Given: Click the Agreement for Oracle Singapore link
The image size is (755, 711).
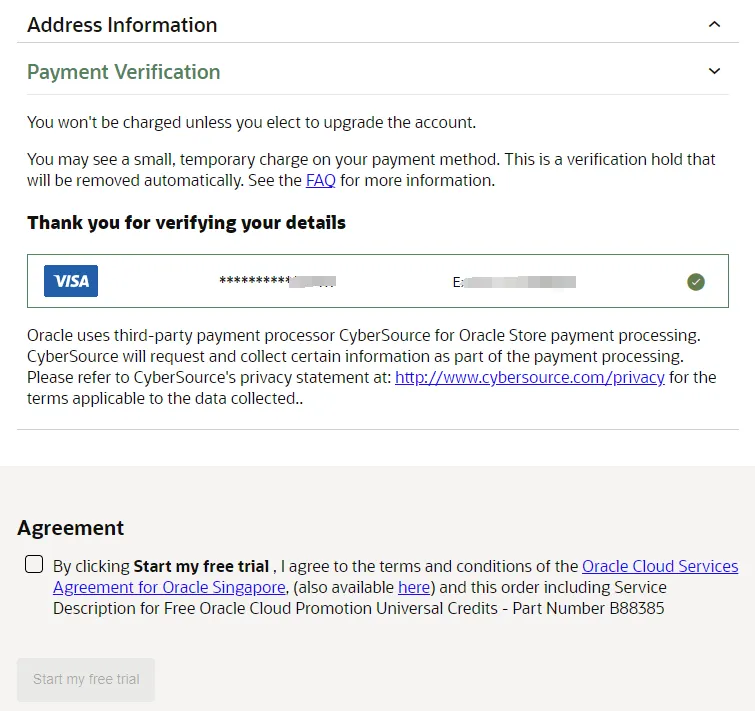Looking at the screenshot, I should 169,588.
